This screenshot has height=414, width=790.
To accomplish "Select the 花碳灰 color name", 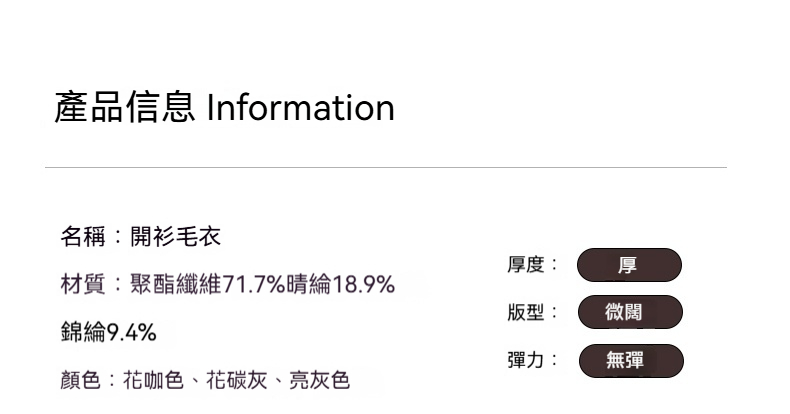I will [x=237, y=380].
